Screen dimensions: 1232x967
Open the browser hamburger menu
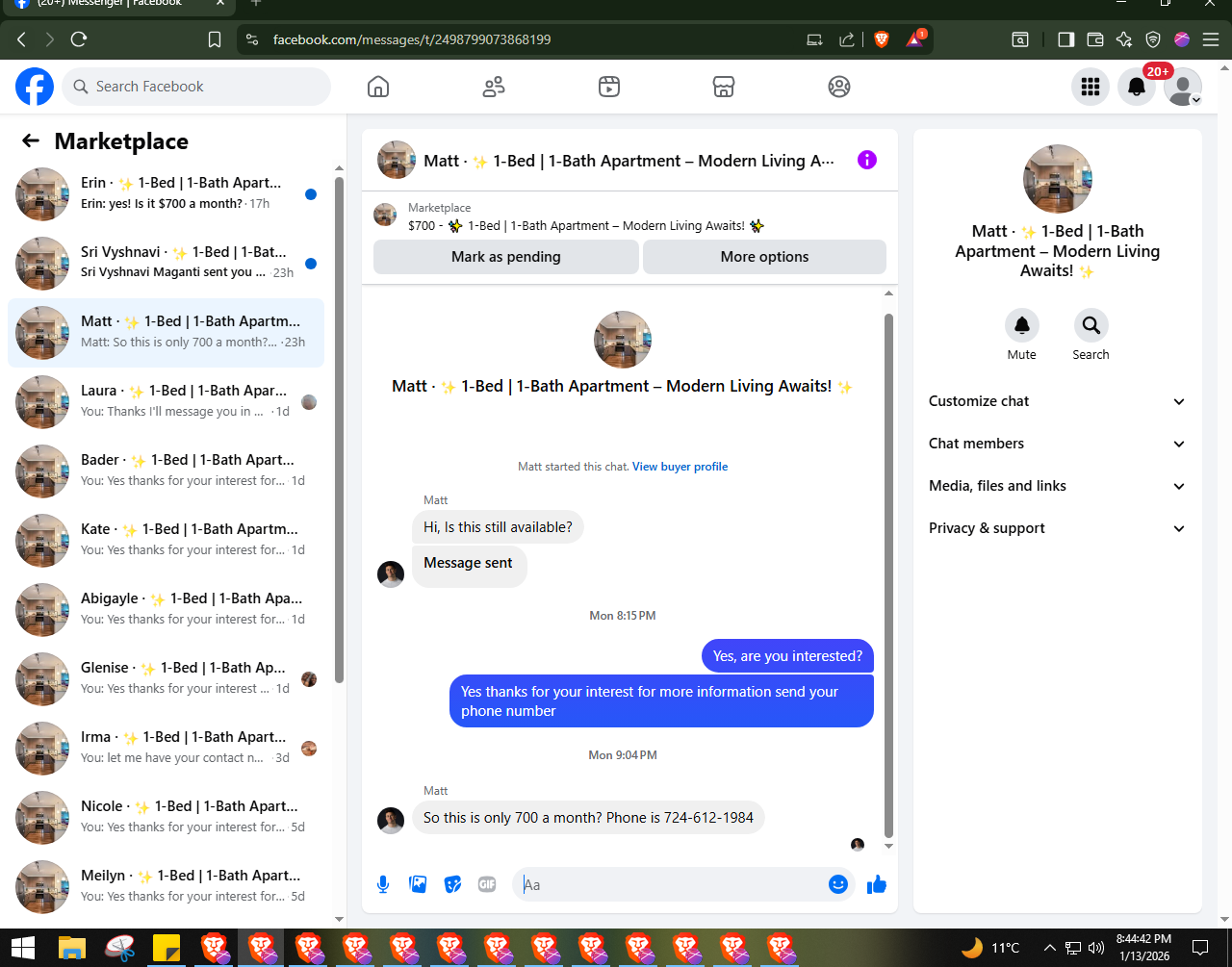click(1211, 39)
